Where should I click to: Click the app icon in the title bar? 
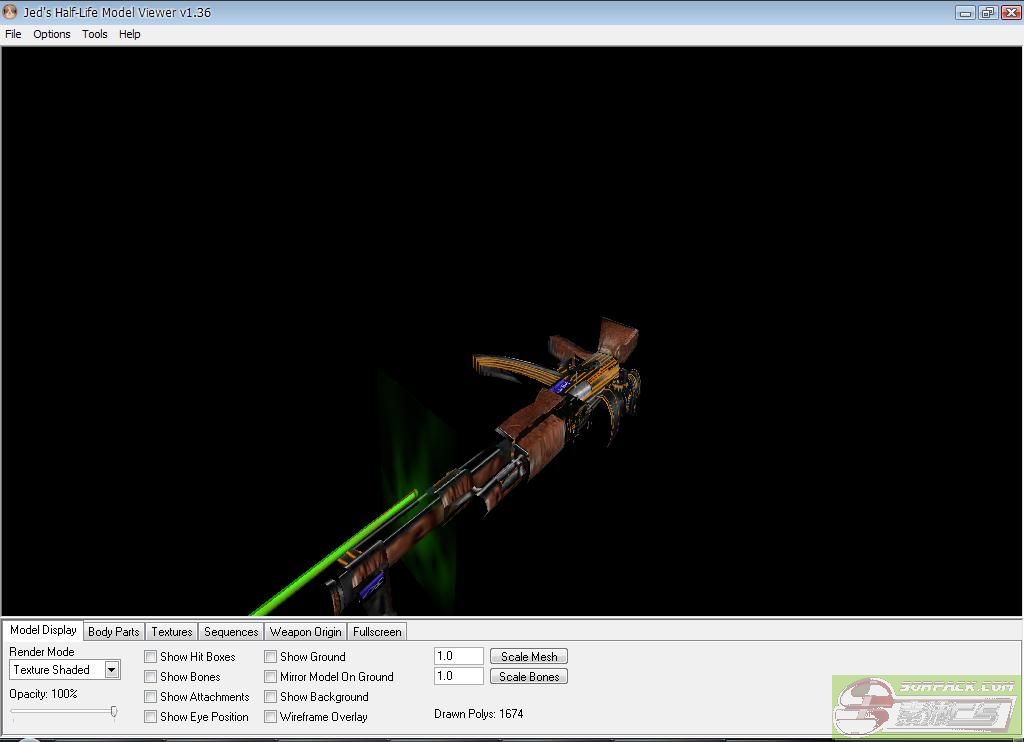click(x=11, y=13)
